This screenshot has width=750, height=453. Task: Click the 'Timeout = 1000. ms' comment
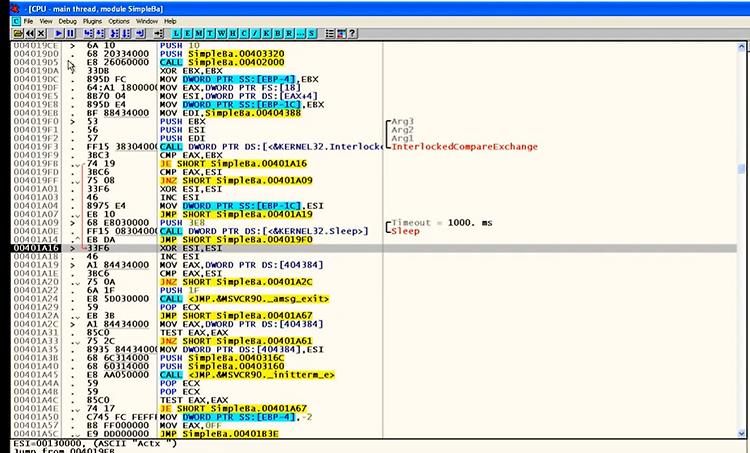point(442,222)
